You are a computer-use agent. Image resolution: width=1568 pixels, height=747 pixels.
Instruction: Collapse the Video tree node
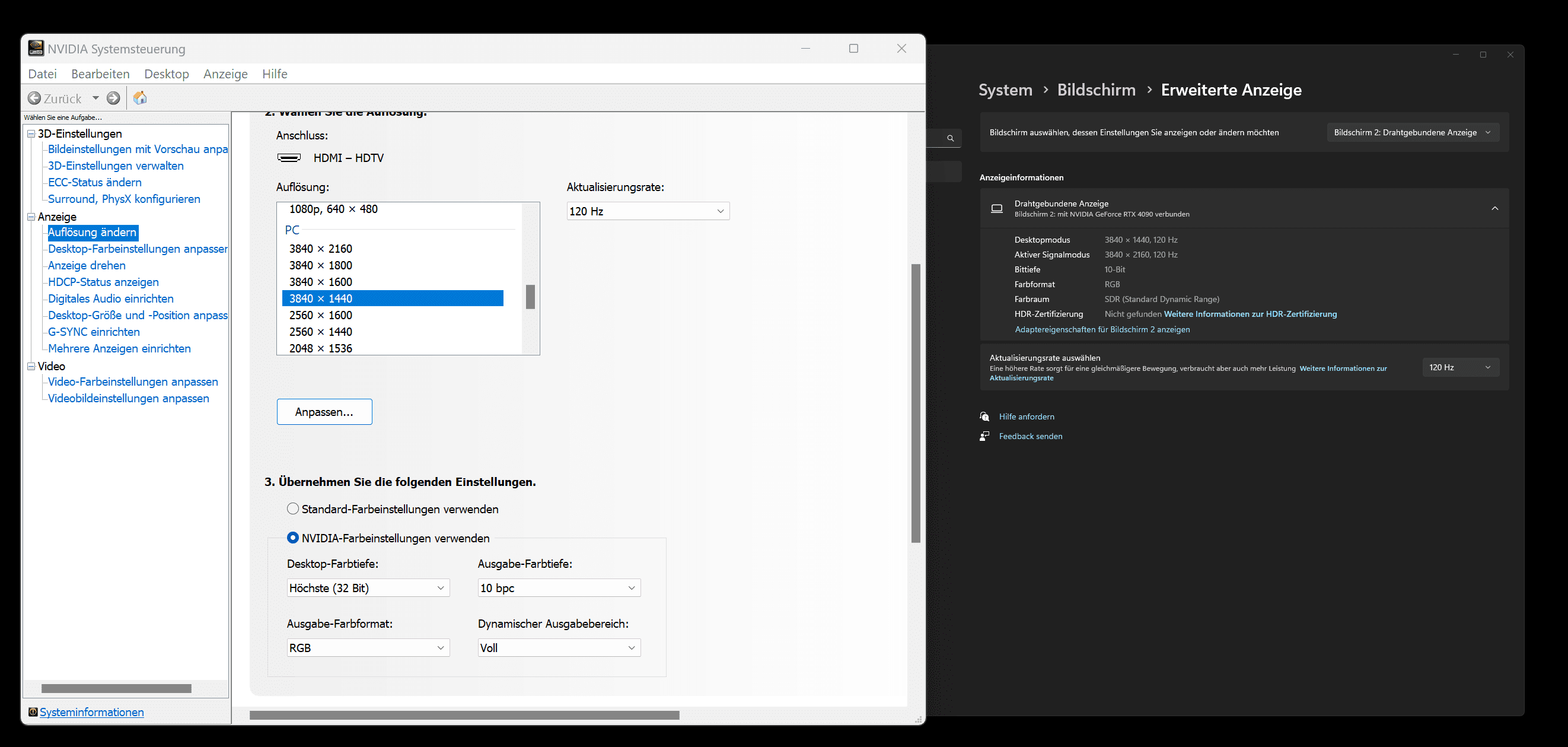point(31,366)
